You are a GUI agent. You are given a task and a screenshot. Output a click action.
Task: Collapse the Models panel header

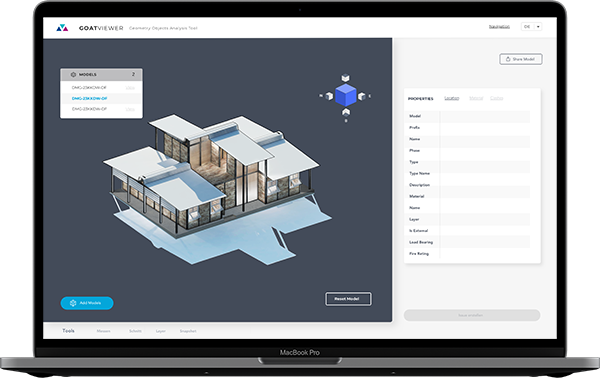pyautogui.click(x=101, y=75)
